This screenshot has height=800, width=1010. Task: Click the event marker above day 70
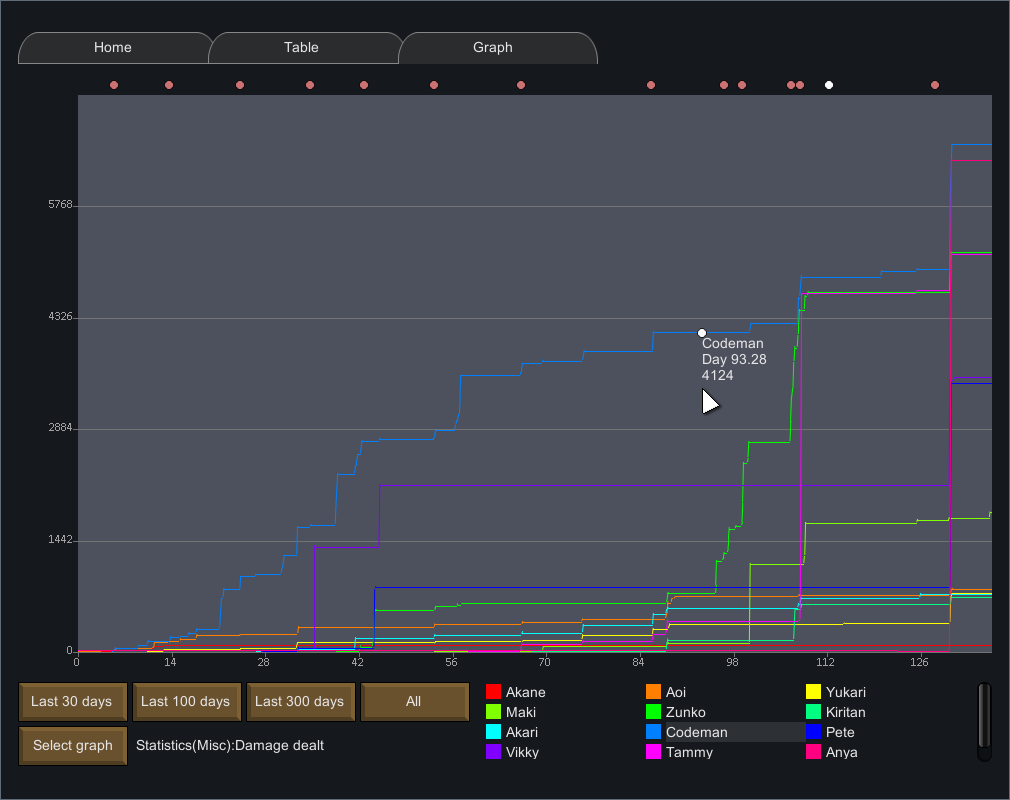pos(521,85)
